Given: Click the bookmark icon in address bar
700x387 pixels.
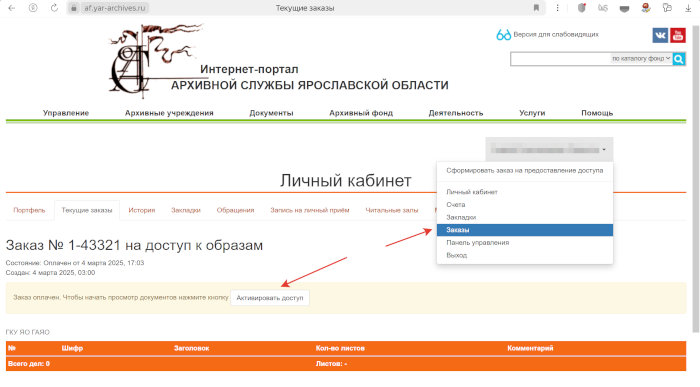Looking at the screenshot, I should pos(536,8).
